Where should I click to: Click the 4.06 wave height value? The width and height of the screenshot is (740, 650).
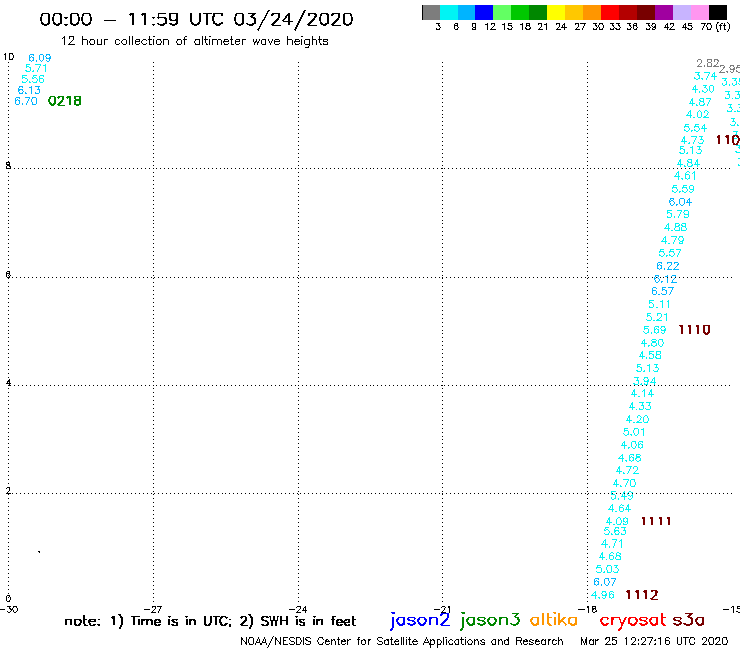(632, 445)
